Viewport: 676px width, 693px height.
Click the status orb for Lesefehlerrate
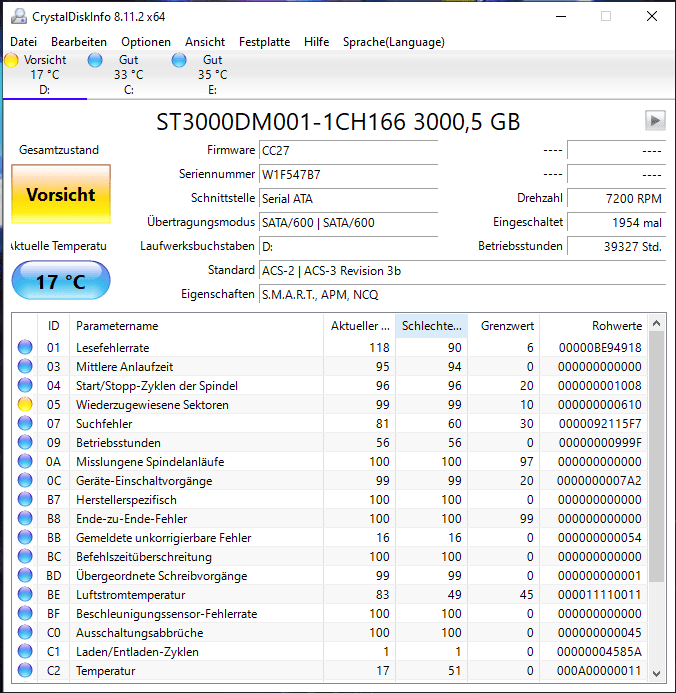25,347
